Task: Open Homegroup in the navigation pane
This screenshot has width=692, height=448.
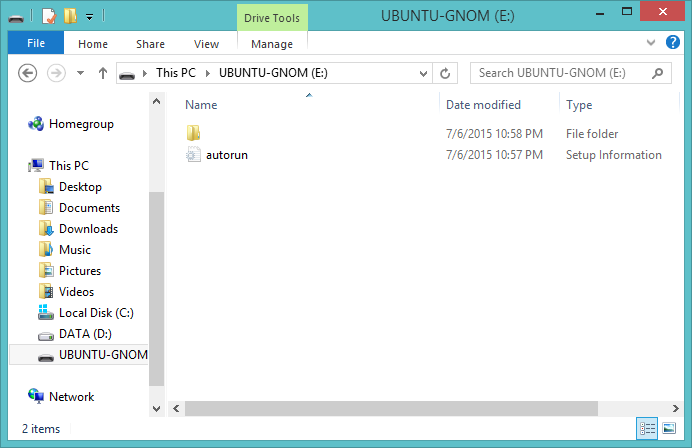Action: [x=81, y=124]
